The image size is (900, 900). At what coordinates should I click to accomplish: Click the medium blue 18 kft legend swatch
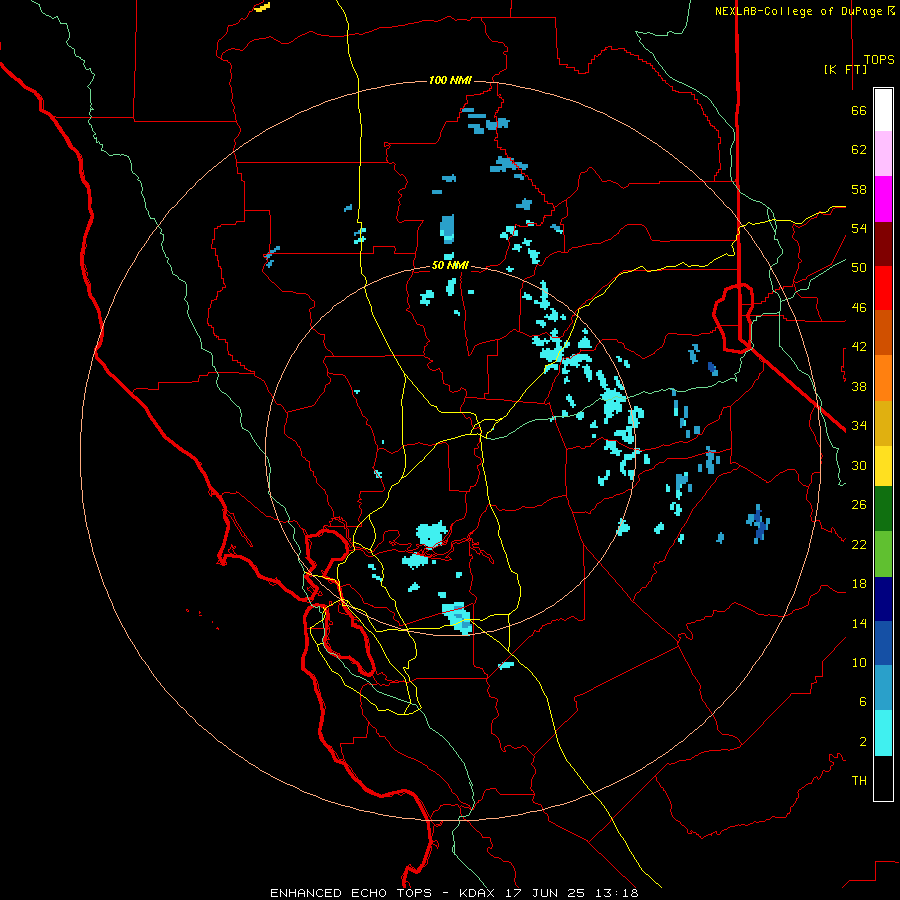point(883,643)
